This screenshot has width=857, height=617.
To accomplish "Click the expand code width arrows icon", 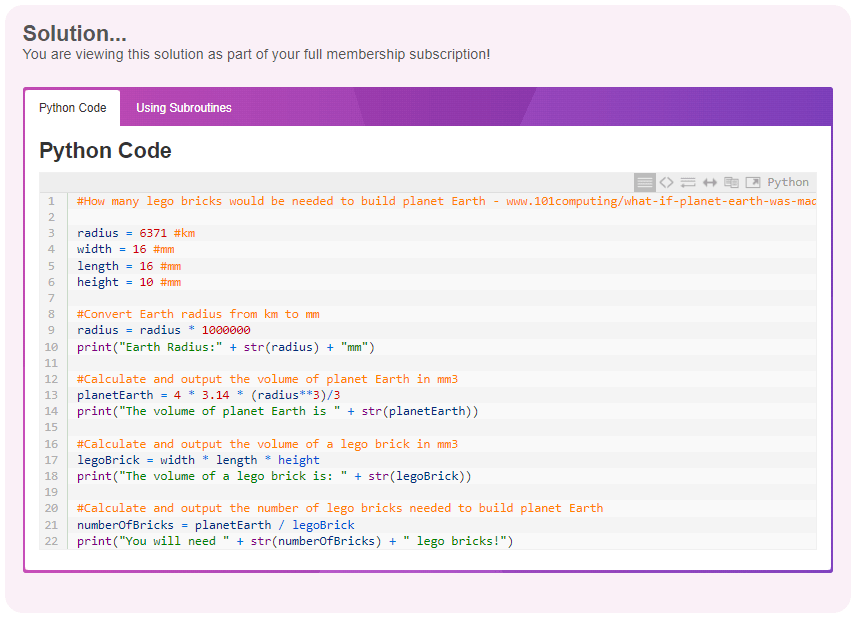I will point(709,183).
